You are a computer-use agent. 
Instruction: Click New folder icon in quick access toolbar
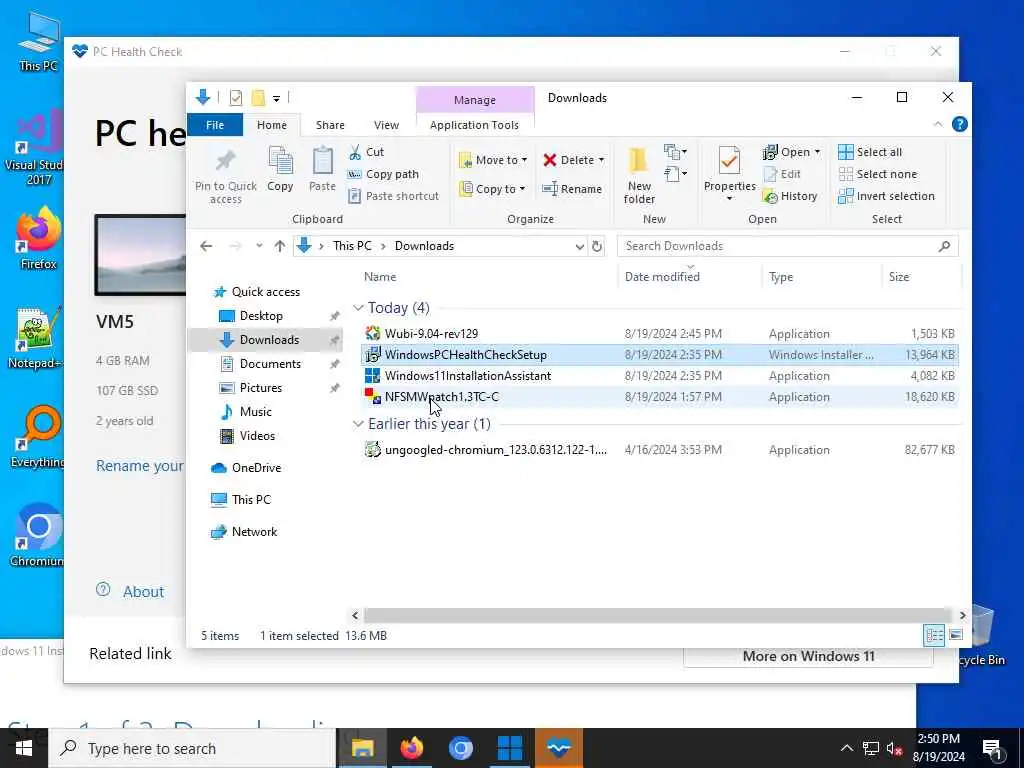pyautogui.click(x=259, y=98)
